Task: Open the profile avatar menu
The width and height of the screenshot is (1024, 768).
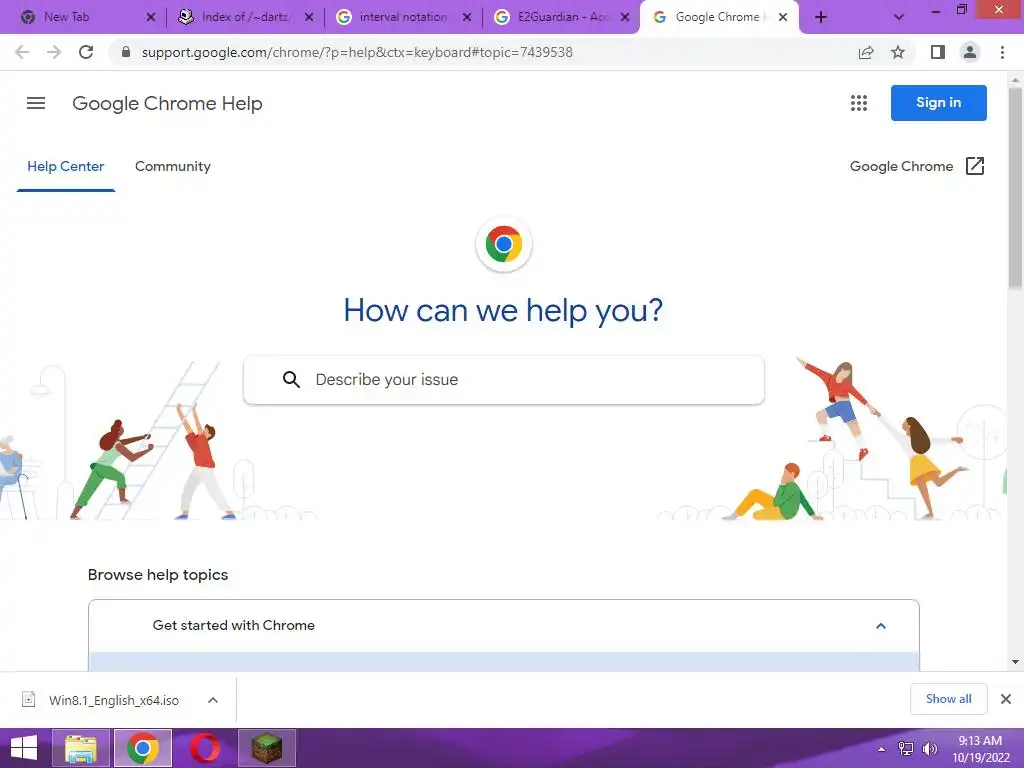Action: (x=970, y=52)
